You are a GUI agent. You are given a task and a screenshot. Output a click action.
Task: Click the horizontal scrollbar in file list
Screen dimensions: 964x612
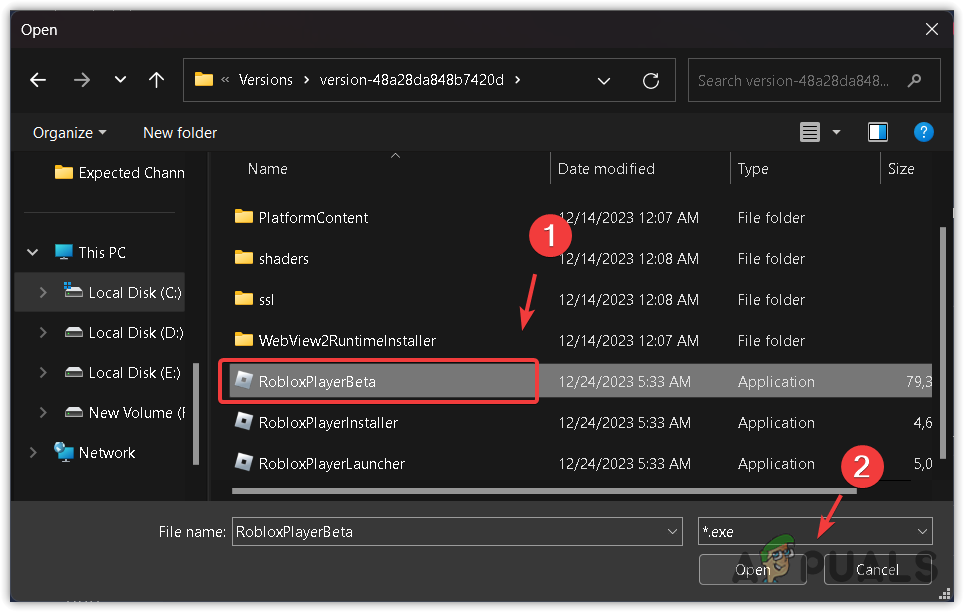[544, 491]
